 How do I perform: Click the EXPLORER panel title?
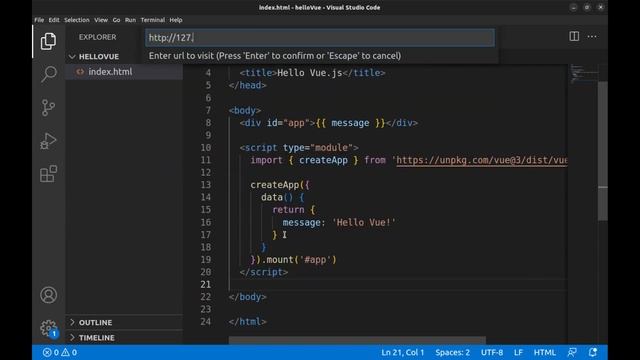point(98,37)
